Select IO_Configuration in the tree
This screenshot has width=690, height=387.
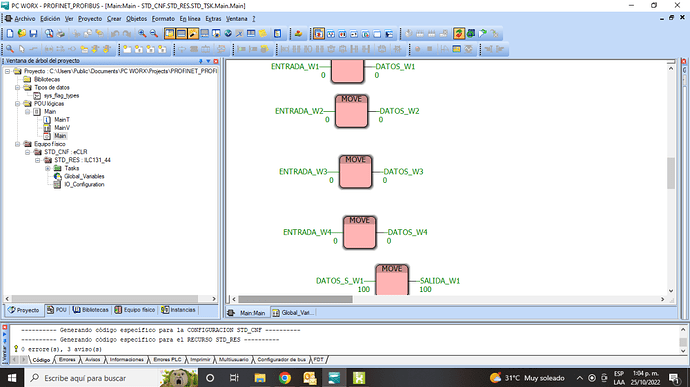coord(84,184)
